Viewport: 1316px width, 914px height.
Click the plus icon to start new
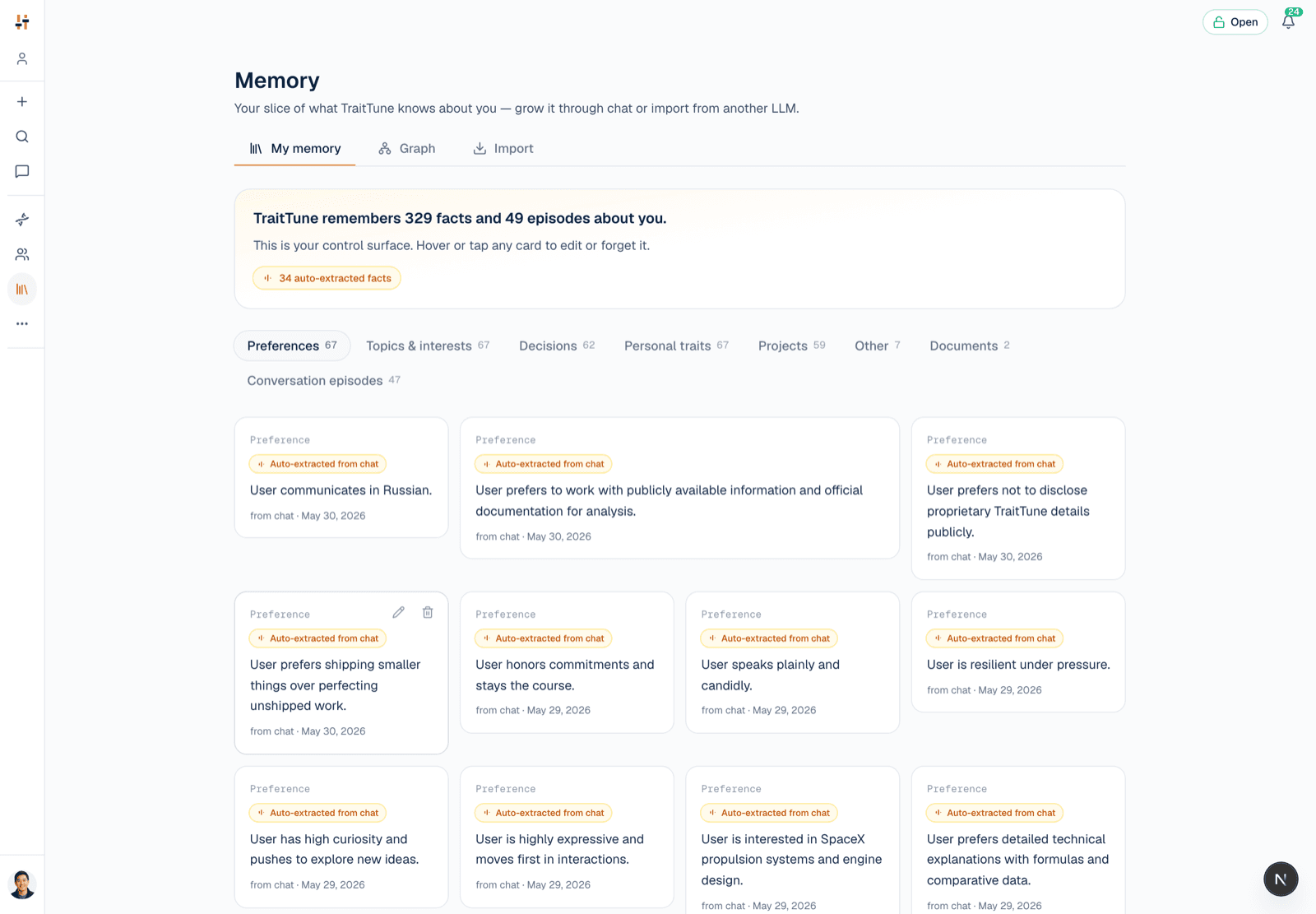point(22,102)
